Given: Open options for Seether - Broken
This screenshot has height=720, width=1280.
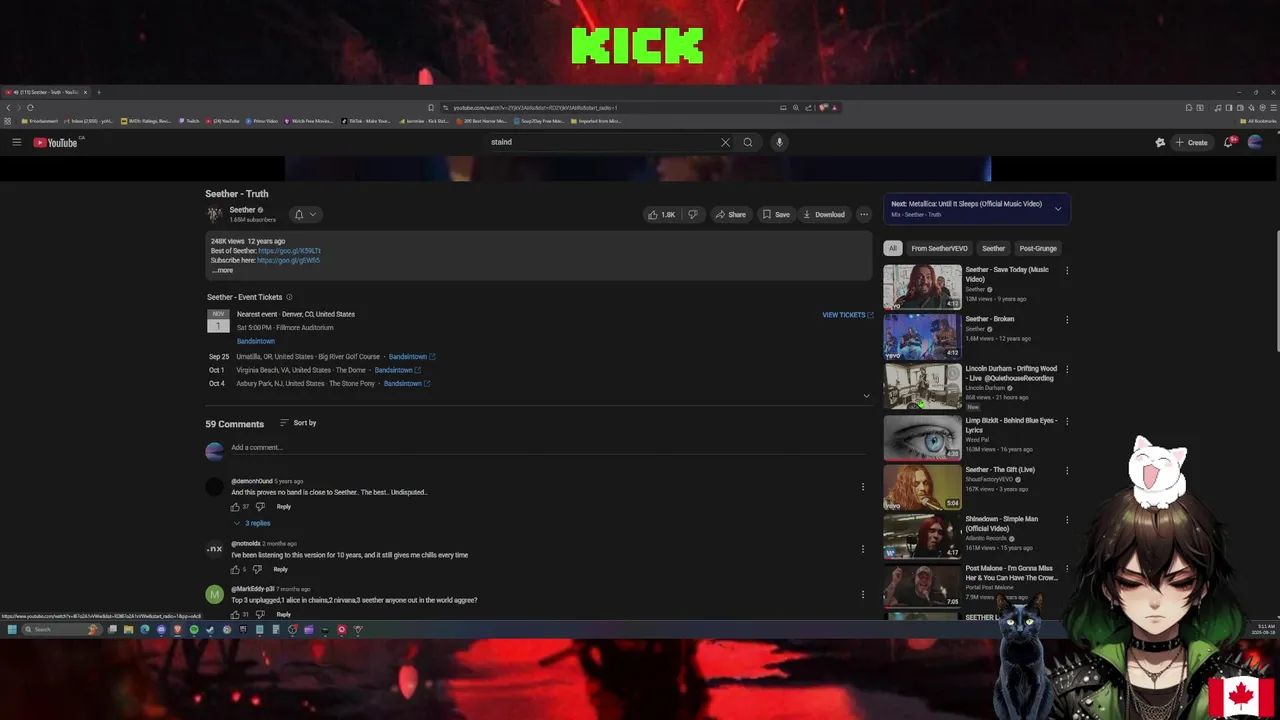Looking at the screenshot, I should tap(1067, 320).
